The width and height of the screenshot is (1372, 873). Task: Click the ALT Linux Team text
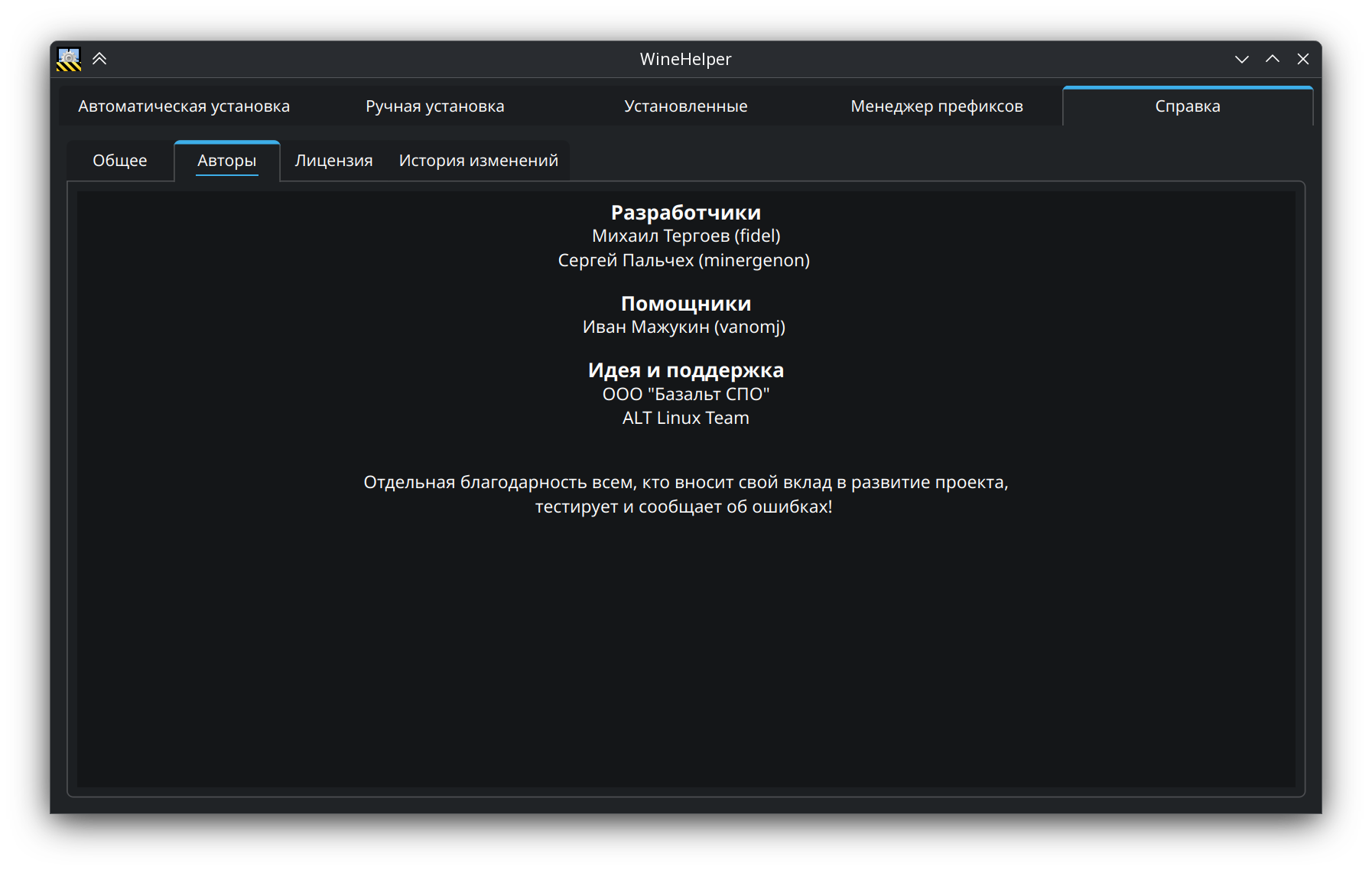[685, 418]
